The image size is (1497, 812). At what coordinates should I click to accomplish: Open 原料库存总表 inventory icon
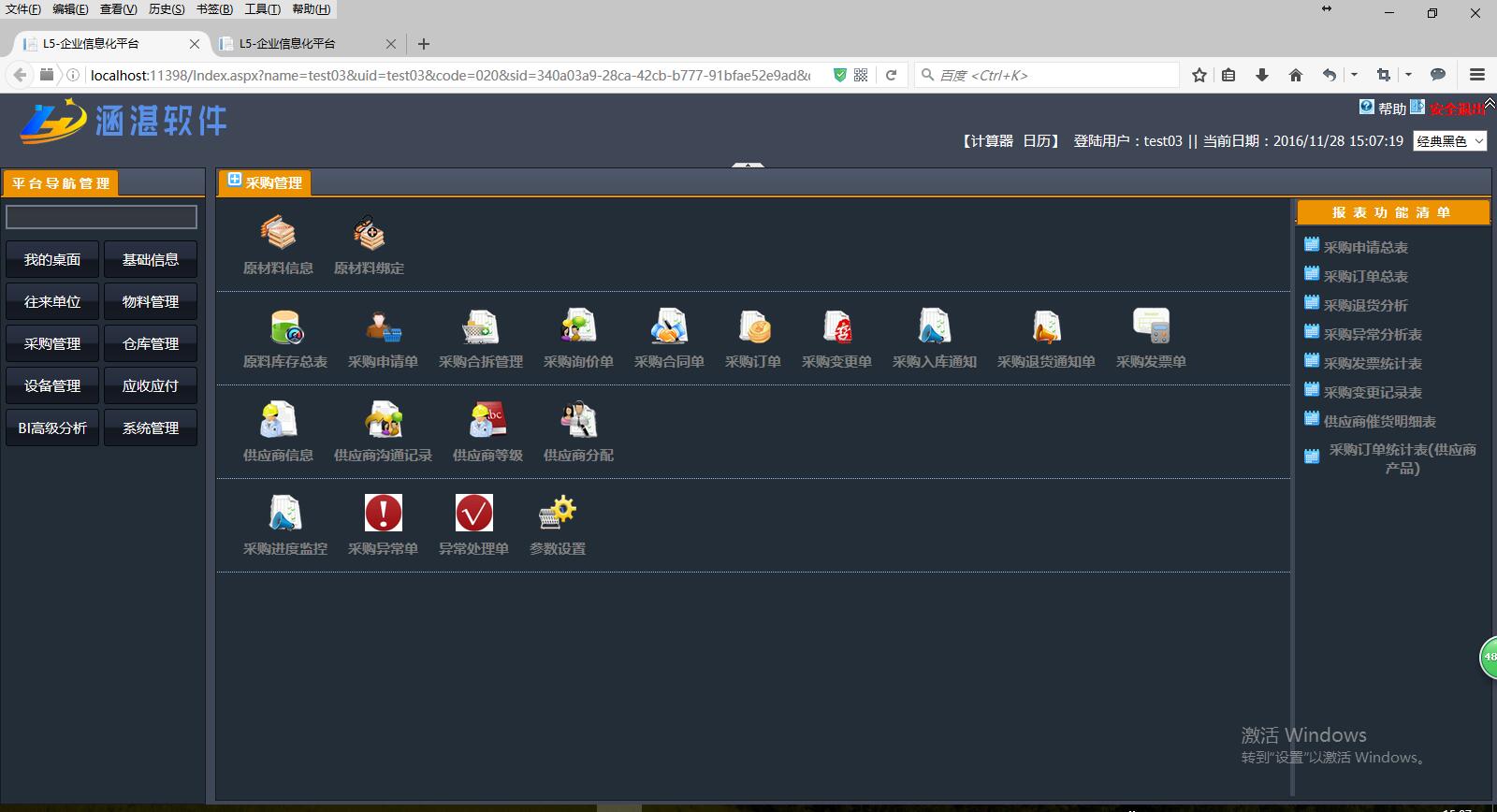coord(285,327)
